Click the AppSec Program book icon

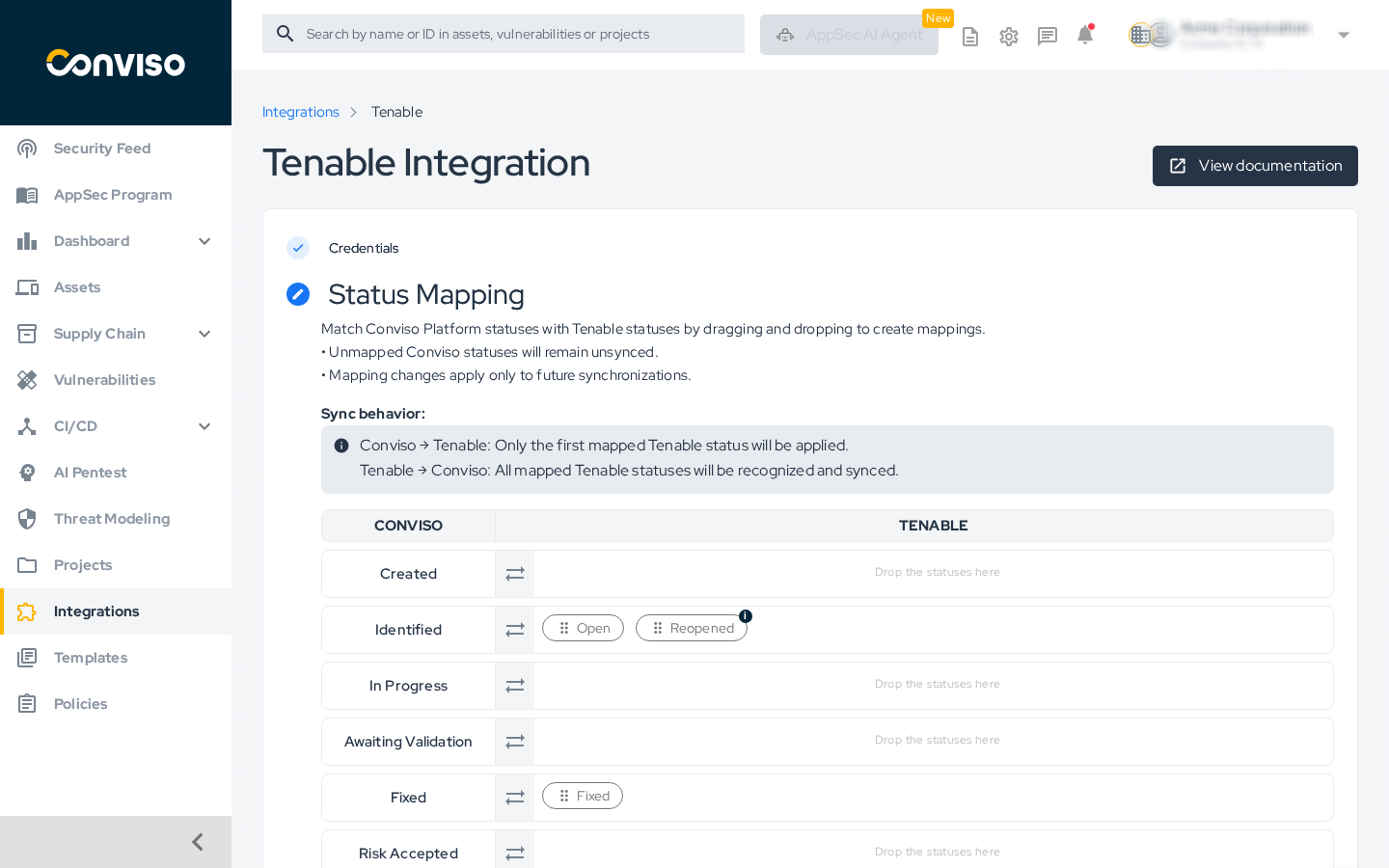[27, 195]
